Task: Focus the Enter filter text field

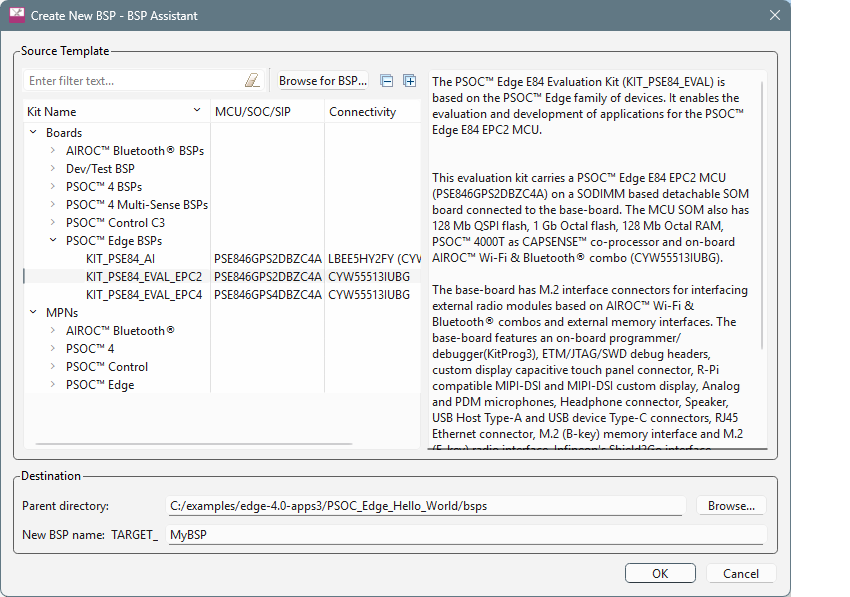Action: point(136,81)
